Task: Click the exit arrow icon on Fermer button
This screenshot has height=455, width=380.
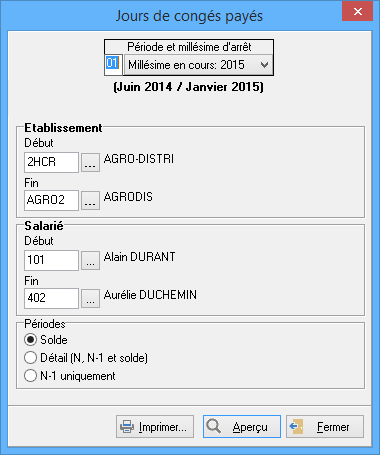Action: tap(296, 426)
